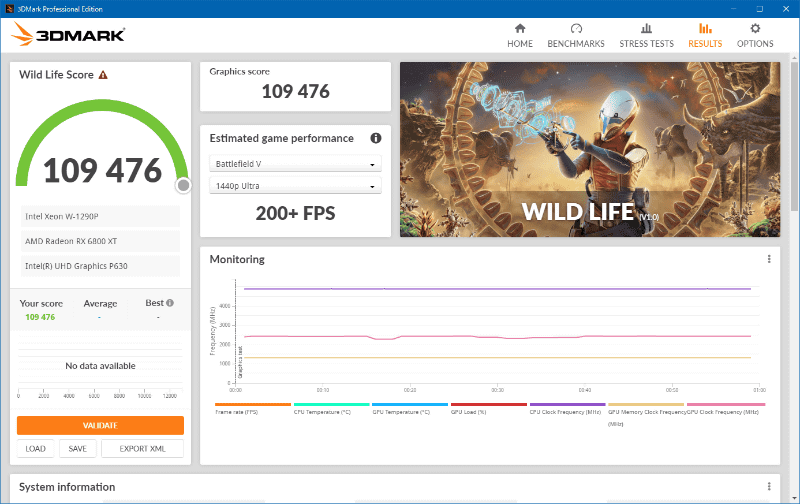Screen dimensions: 800x504
Task: Open the Battlefield V game dropdown
Action: (295, 164)
